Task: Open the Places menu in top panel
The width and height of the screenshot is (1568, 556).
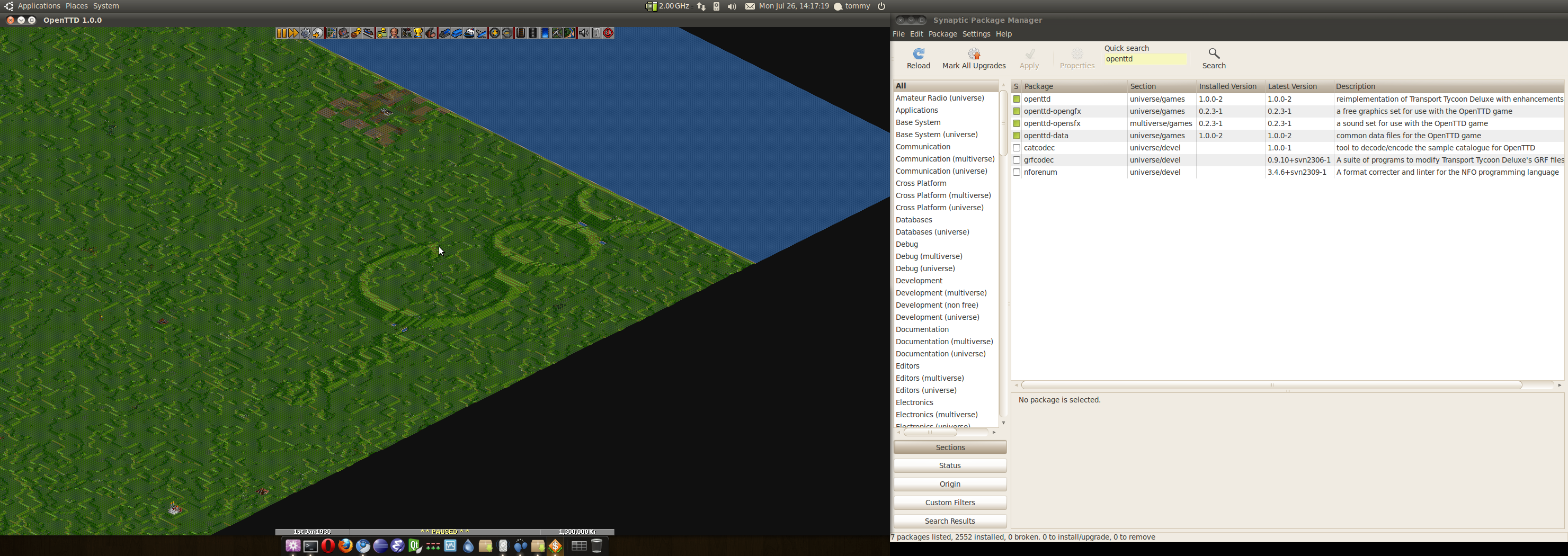Action: 77,6
